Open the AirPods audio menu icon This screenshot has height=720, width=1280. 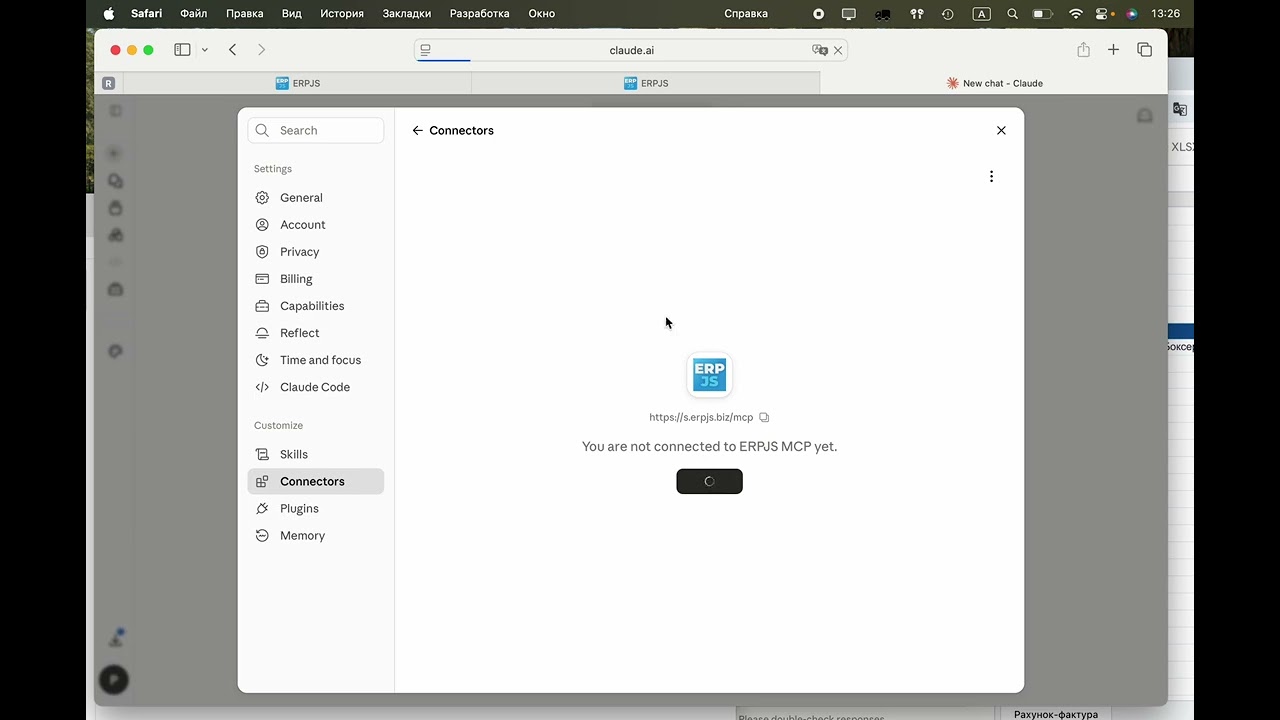point(916,14)
